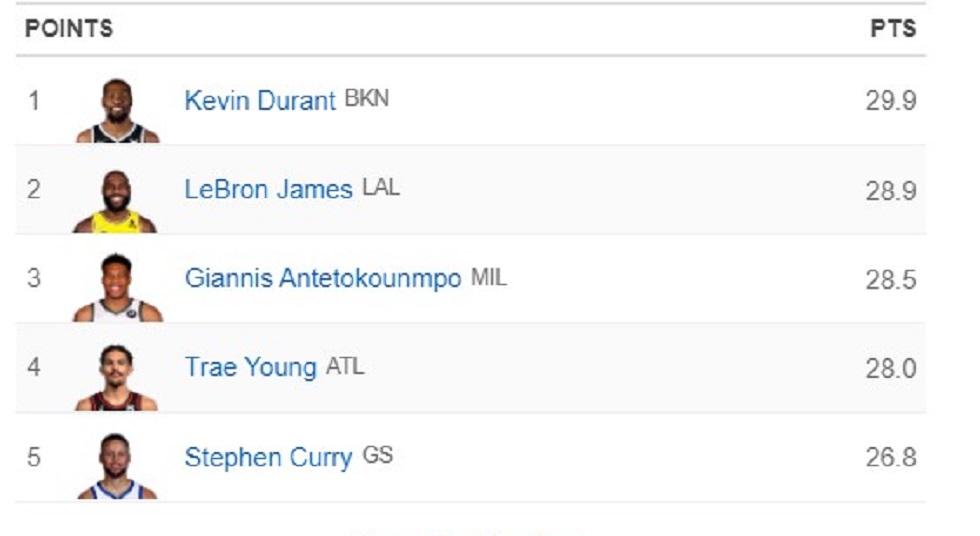Click the 28.0 points value for Trae Young
The width and height of the screenshot is (980, 536).
[891, 368]
